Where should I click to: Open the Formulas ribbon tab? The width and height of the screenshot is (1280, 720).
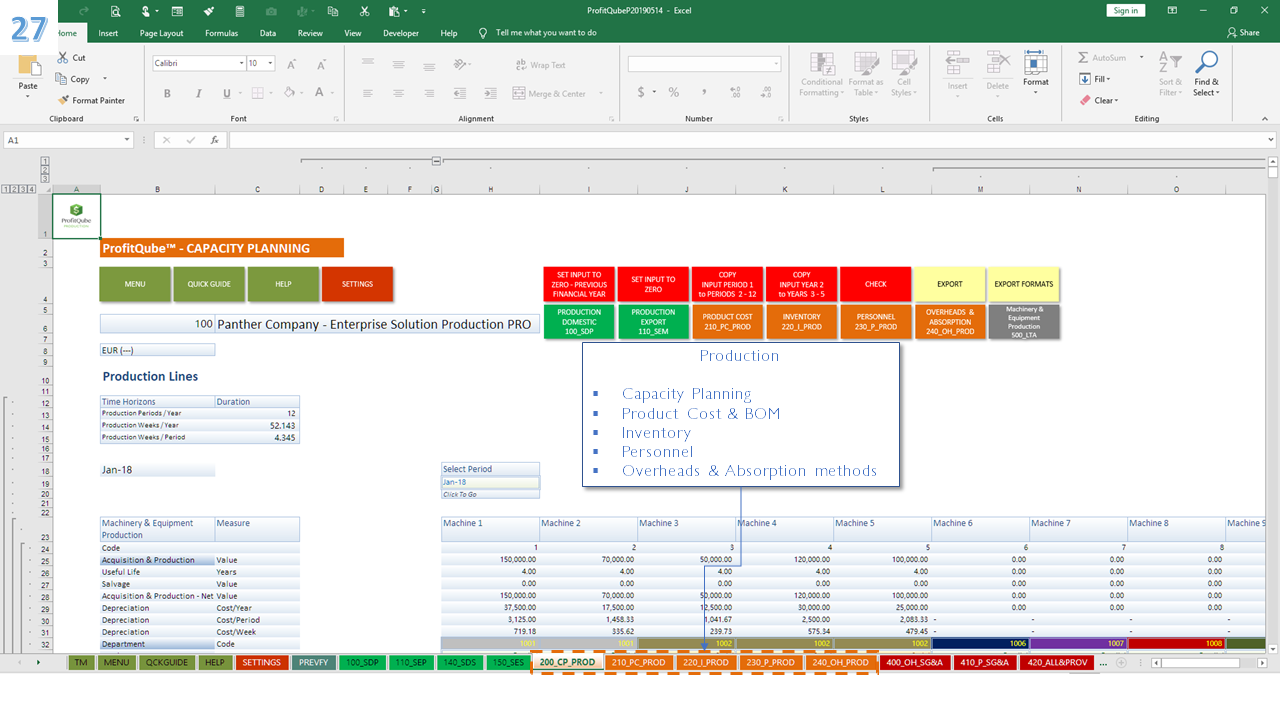[x=221, y=33]
